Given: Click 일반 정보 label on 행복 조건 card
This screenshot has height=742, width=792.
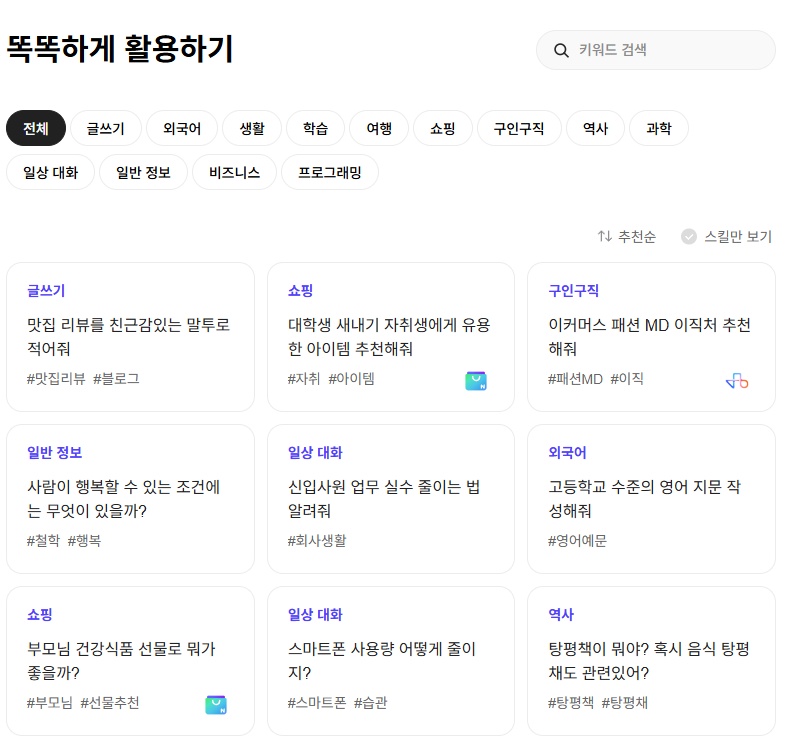Looking at the screenshot, I should (x=55, y=453).
